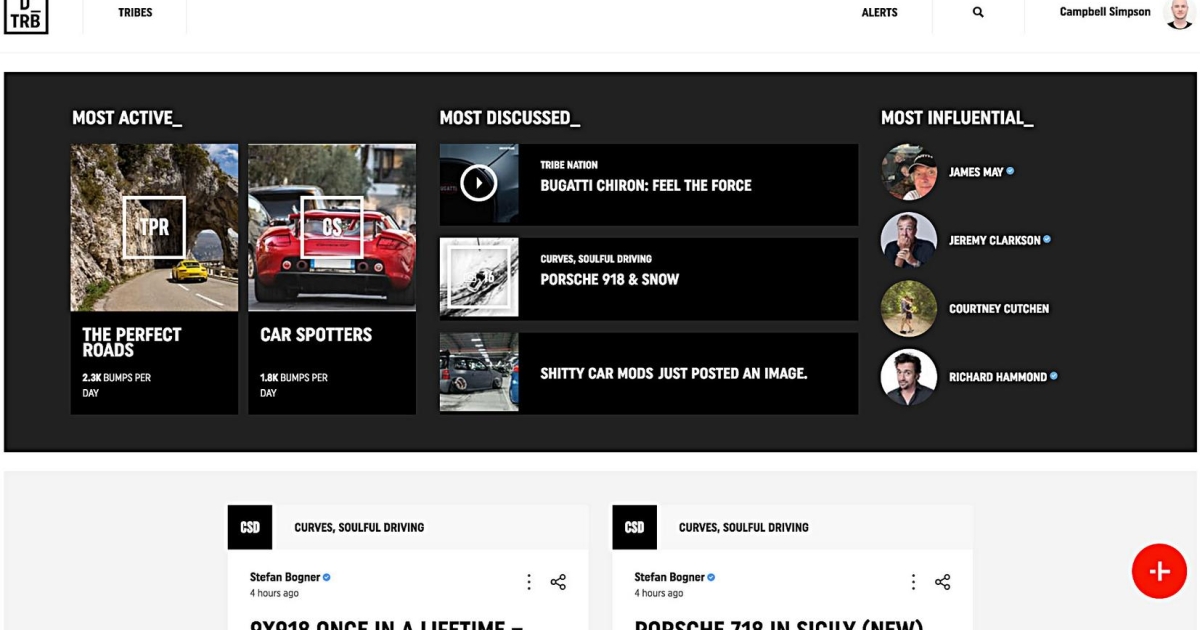
Task: Open Jeremy Clarkson's profile name
Action: [995, 240]
